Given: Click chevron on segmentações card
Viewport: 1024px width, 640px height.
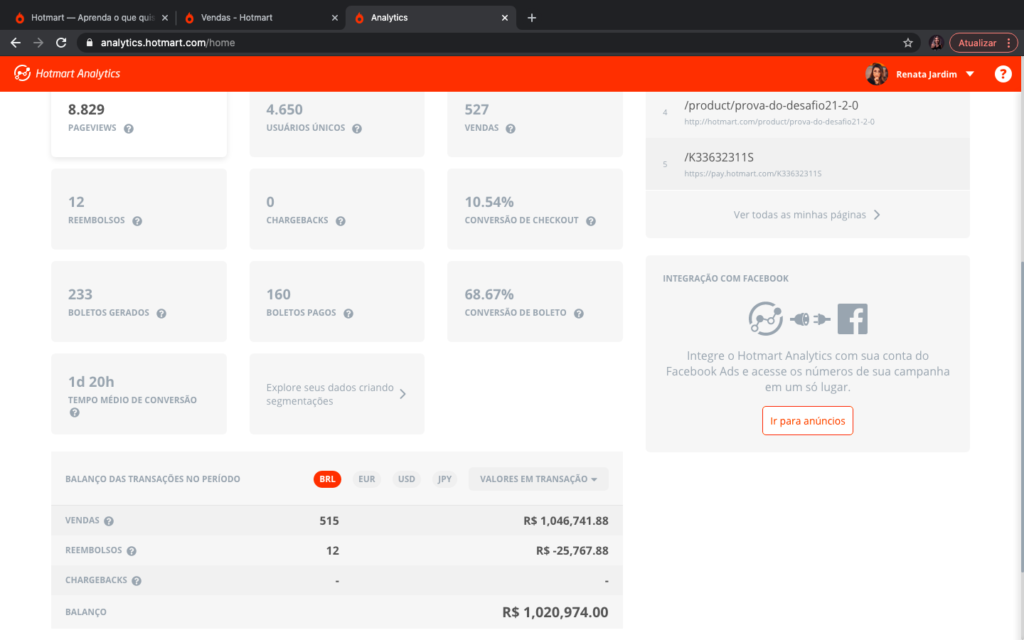Looking at the screenshot, I should pos(403,394).
